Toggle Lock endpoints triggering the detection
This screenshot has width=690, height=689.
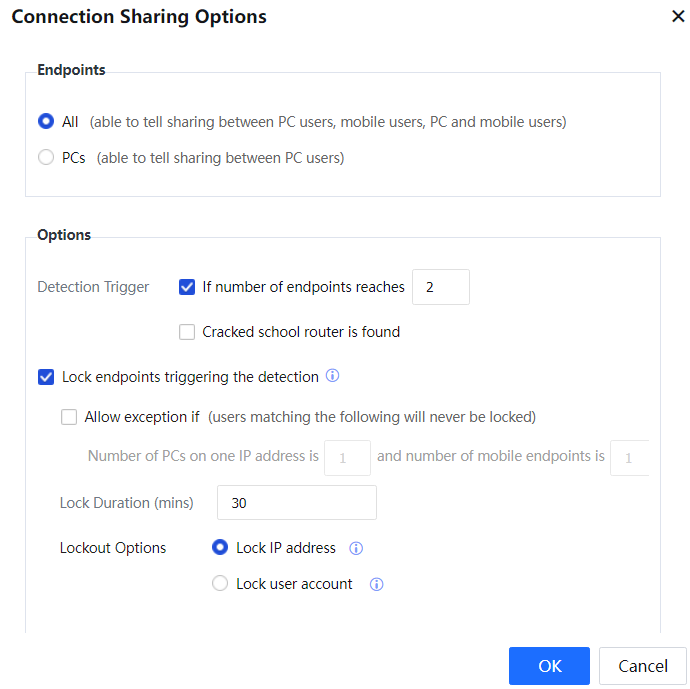coord(46,377)
